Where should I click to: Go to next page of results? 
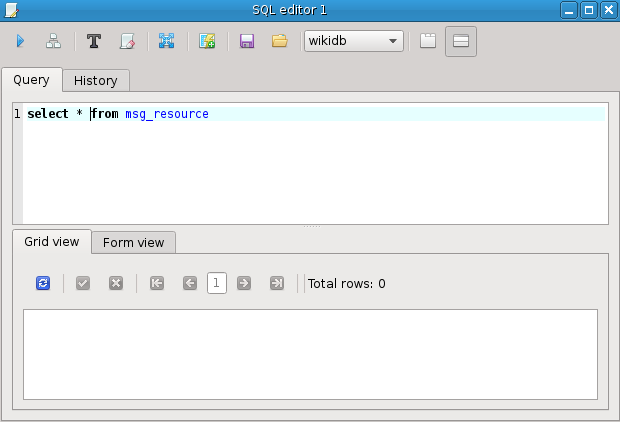click(x=244, y=283)
